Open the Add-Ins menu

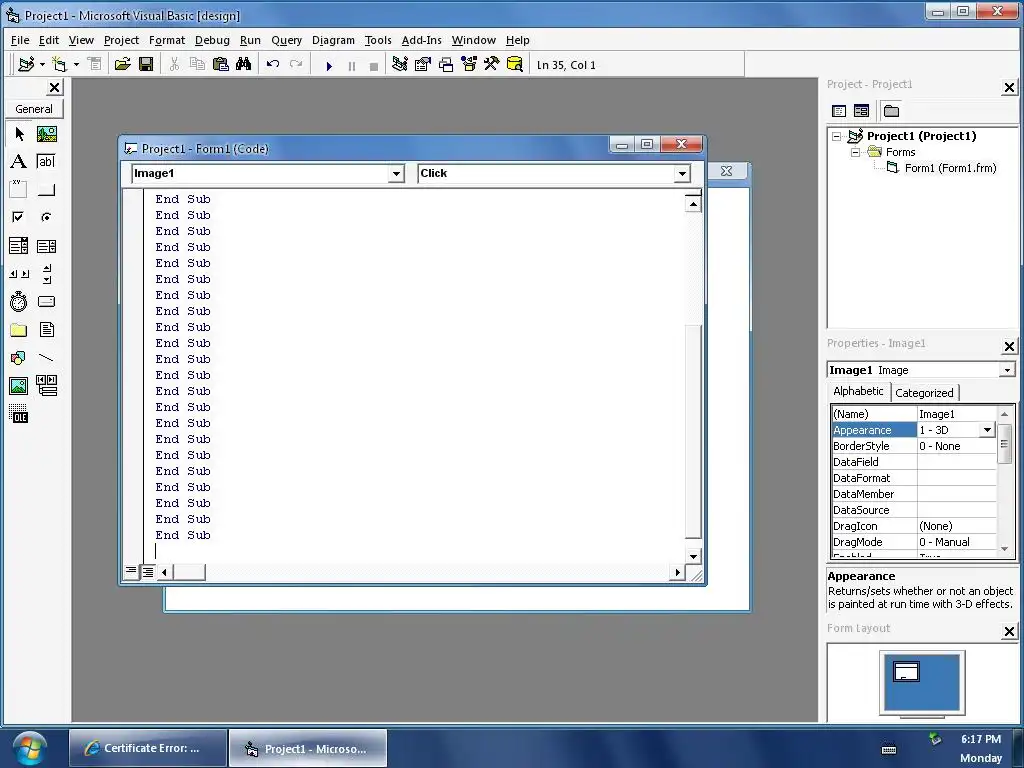tap(421, 40)
